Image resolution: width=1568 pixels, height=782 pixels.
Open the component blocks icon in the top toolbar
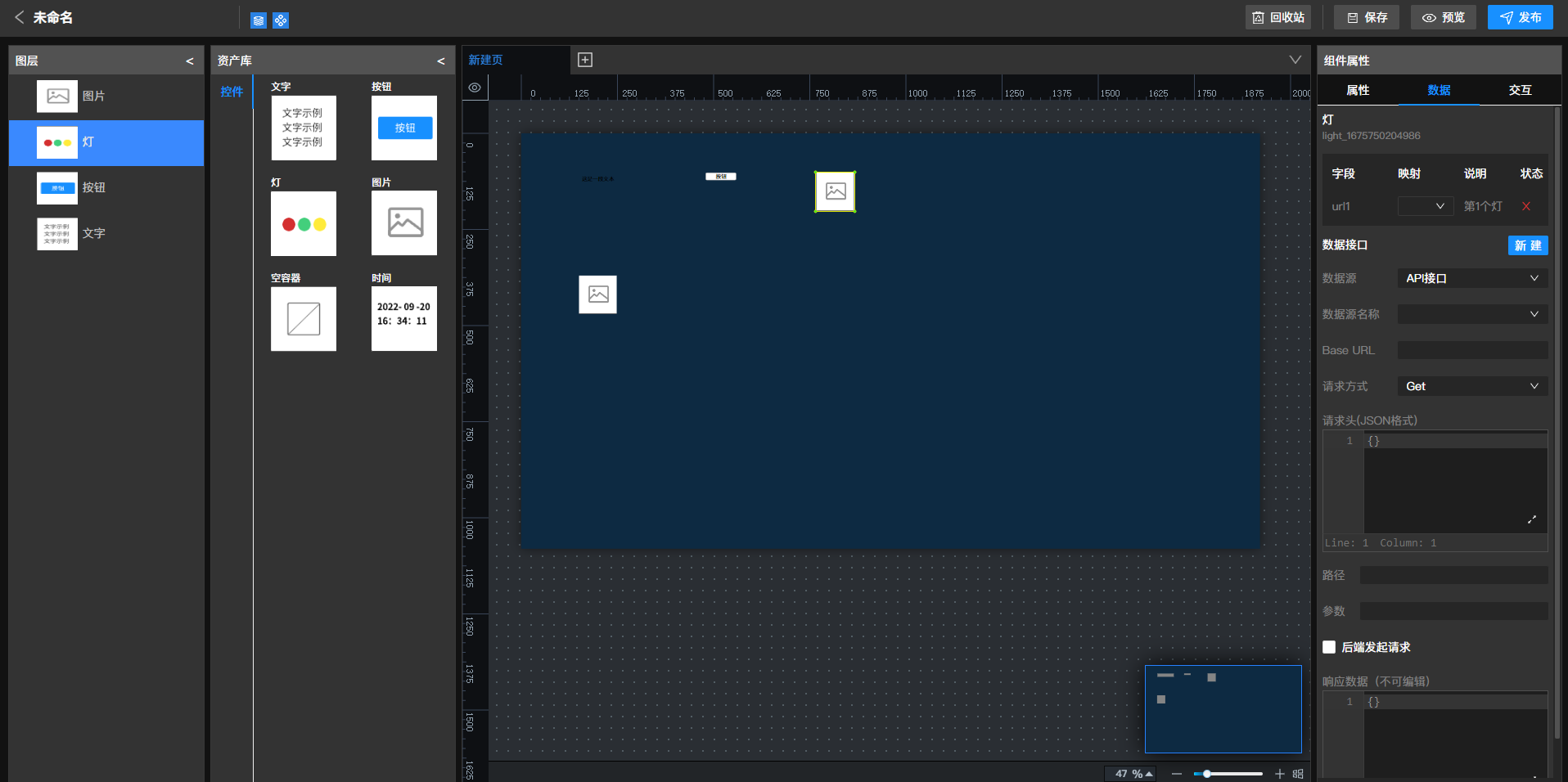(281, 20)
